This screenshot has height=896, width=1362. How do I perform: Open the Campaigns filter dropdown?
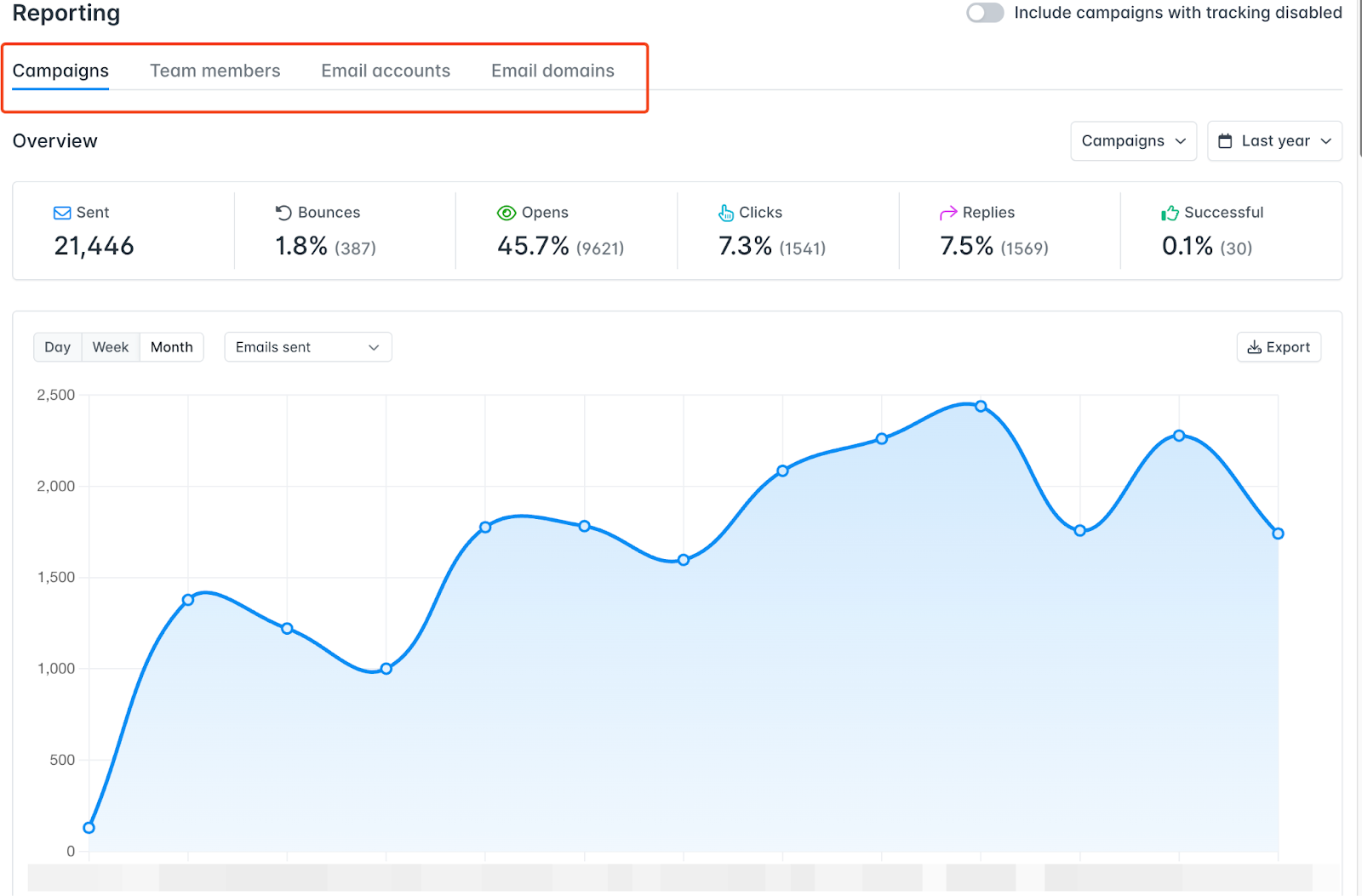(x=1133, y=140)
